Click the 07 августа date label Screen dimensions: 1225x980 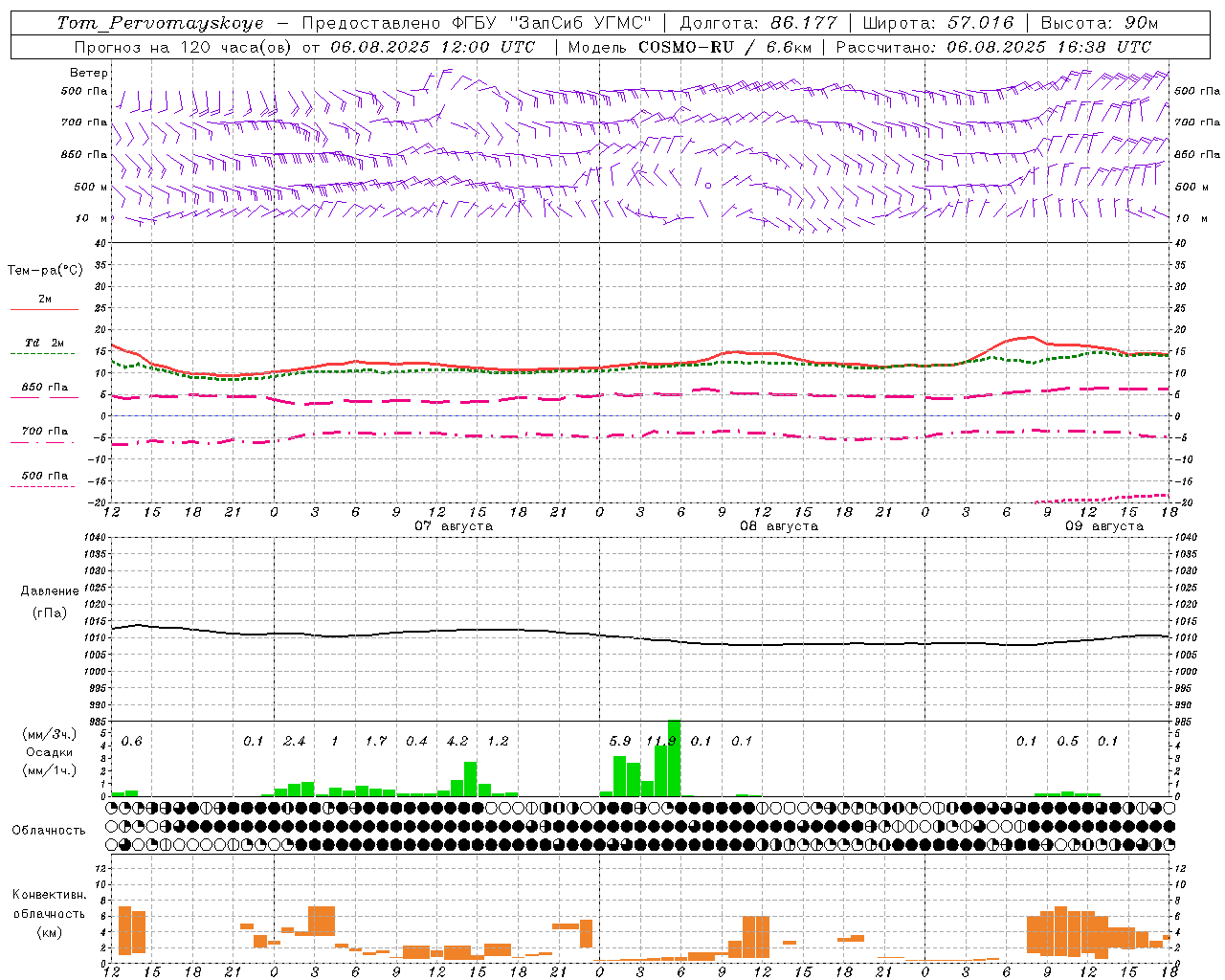(454, 526)
